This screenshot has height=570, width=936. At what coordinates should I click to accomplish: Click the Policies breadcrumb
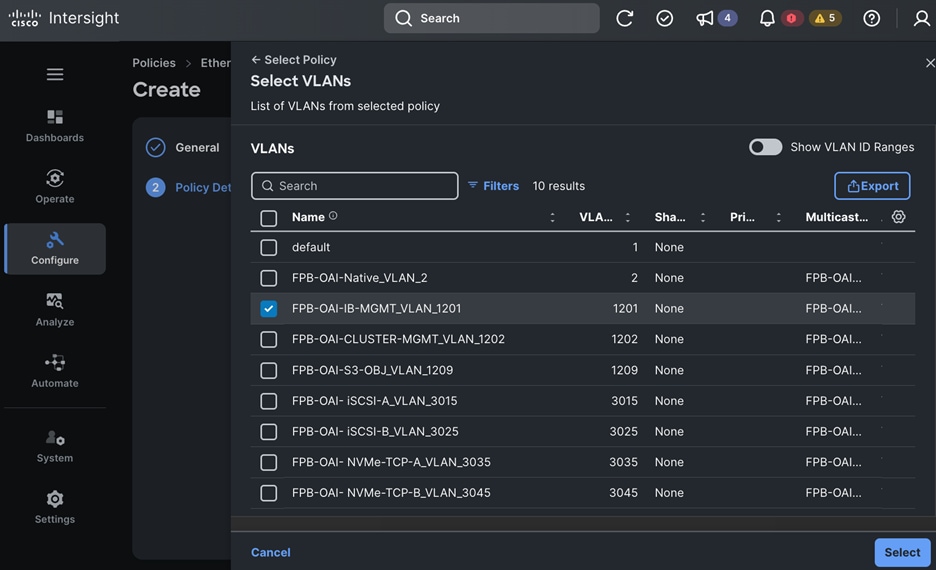(x=154, y=63)
